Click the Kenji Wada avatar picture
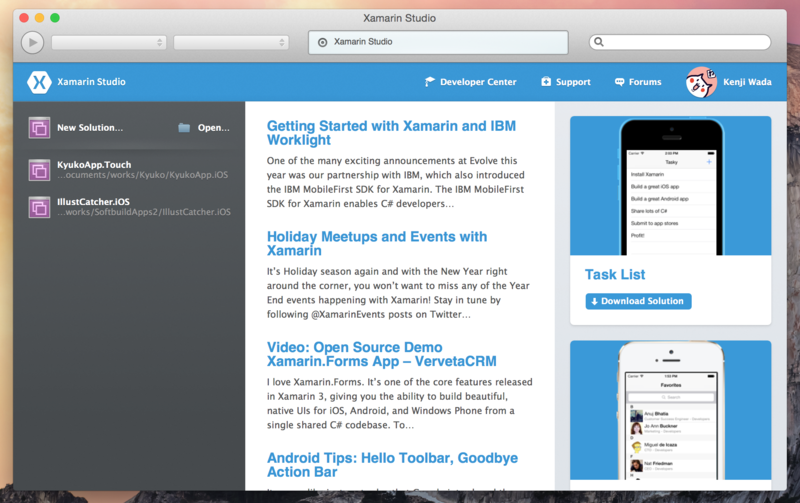Viewport: 800px width, 503px height. click(701, 82)
